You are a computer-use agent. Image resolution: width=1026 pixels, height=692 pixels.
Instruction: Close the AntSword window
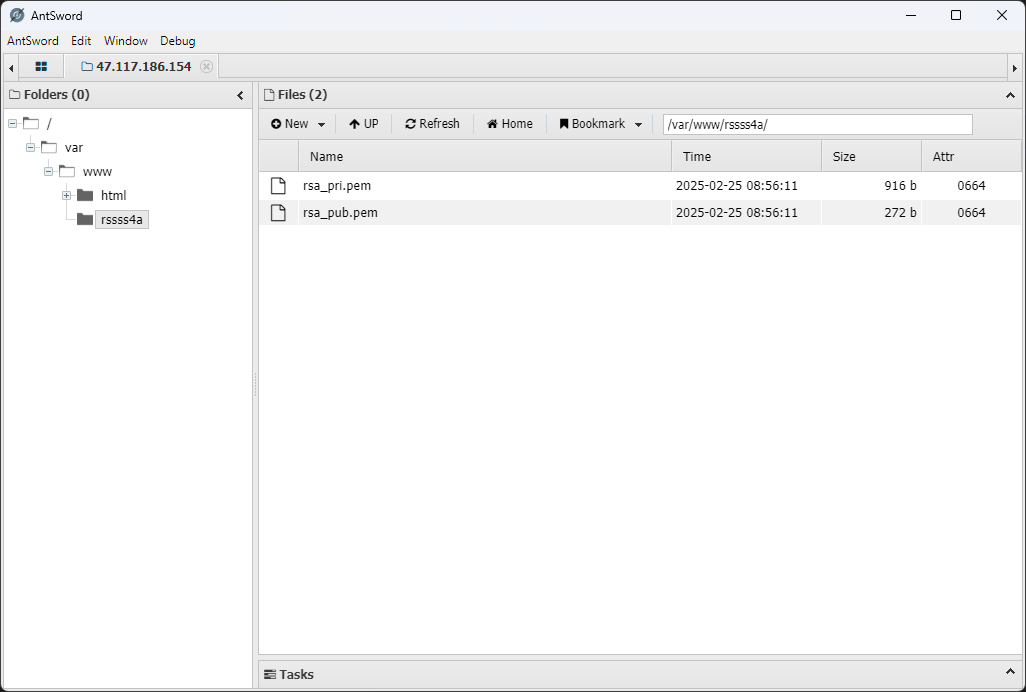[1002, 15]
